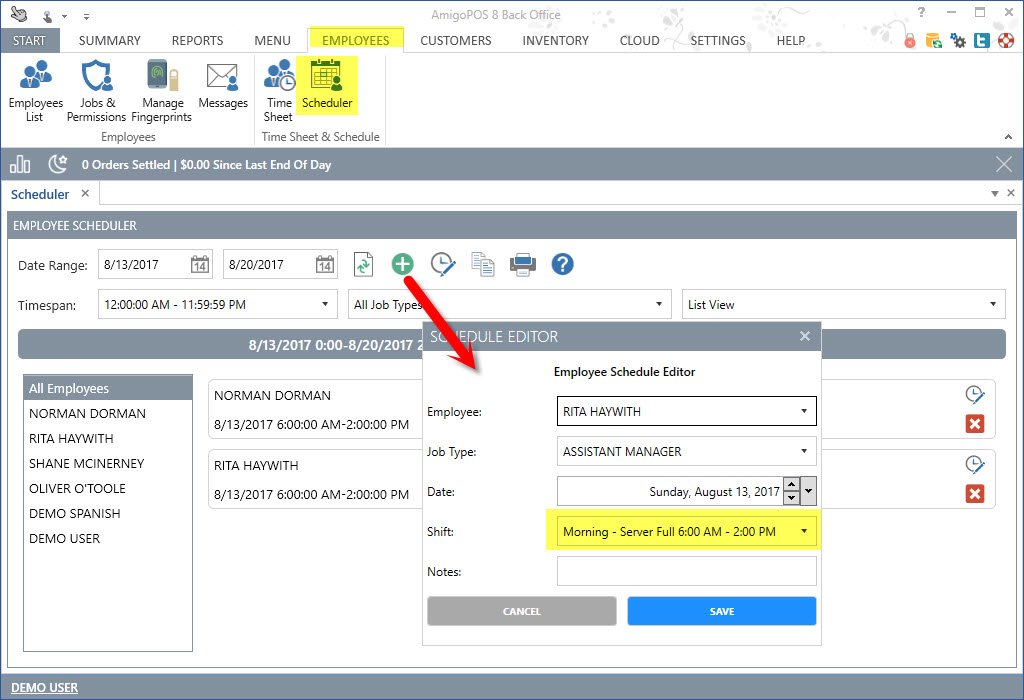Open the Shift dropdown list
1024x700 pixels.
pyautogui.click(x=804, y=532)
